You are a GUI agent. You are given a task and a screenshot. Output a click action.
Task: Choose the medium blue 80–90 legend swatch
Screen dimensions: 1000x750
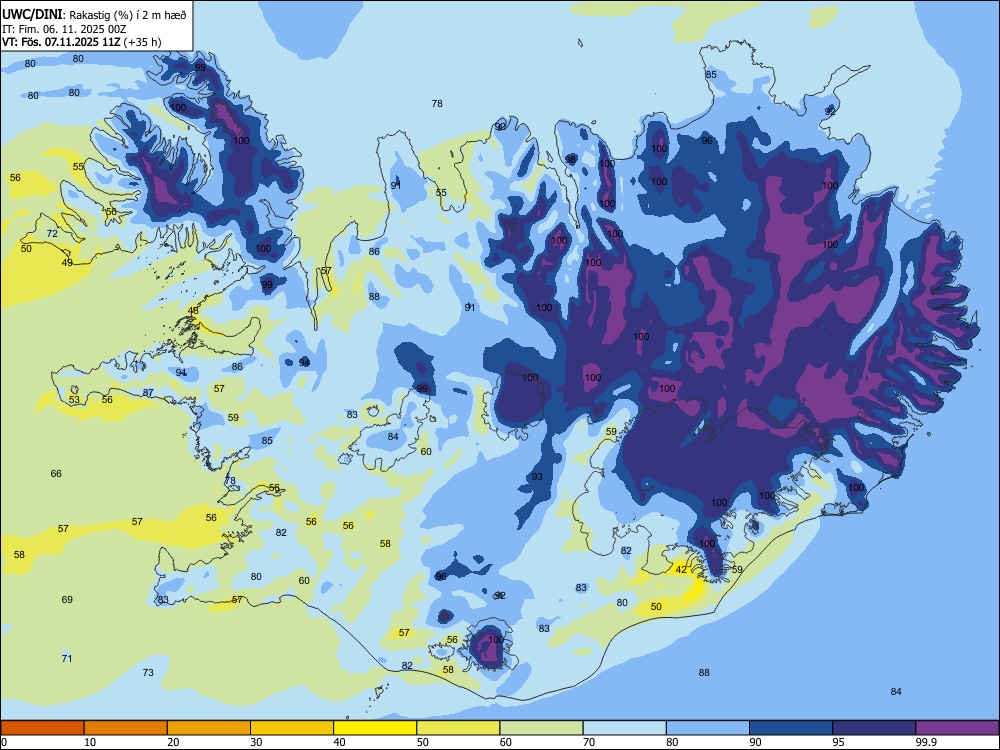point(707,728)
